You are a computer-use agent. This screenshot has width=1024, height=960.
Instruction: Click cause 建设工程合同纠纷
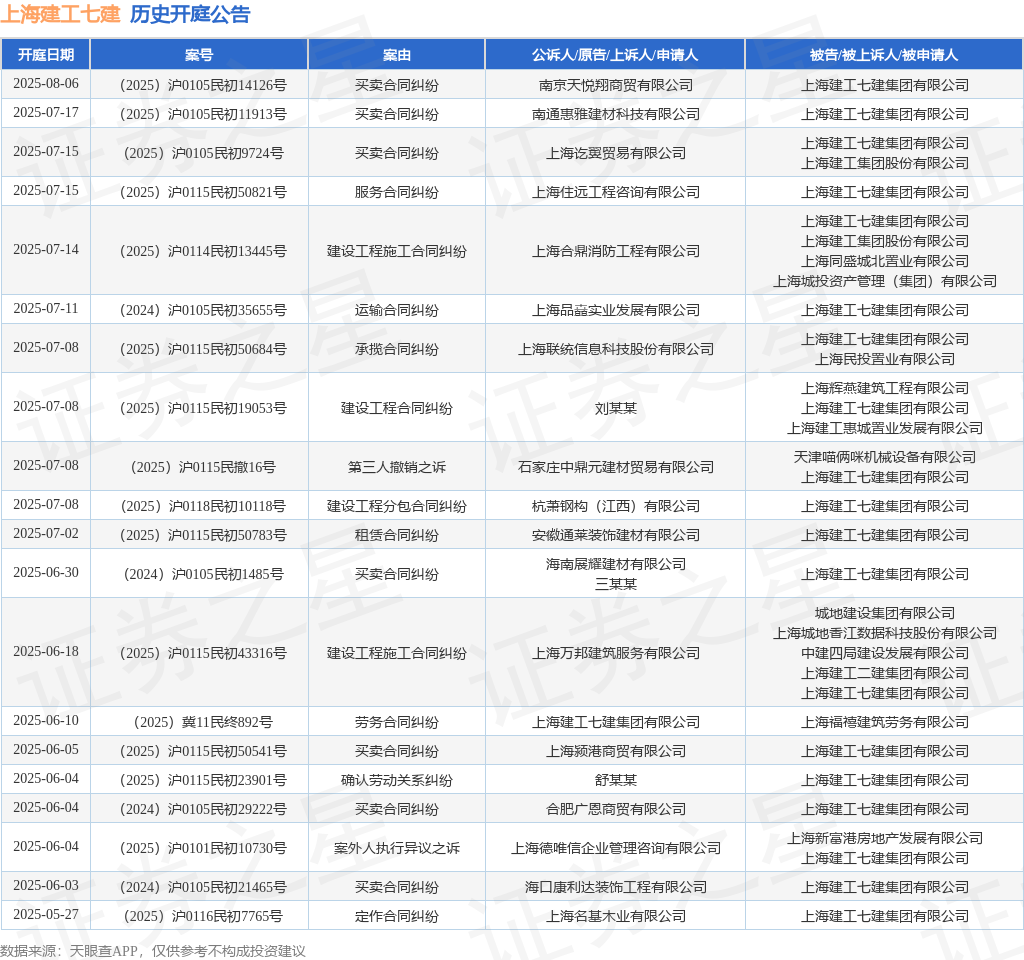(396, 408)
